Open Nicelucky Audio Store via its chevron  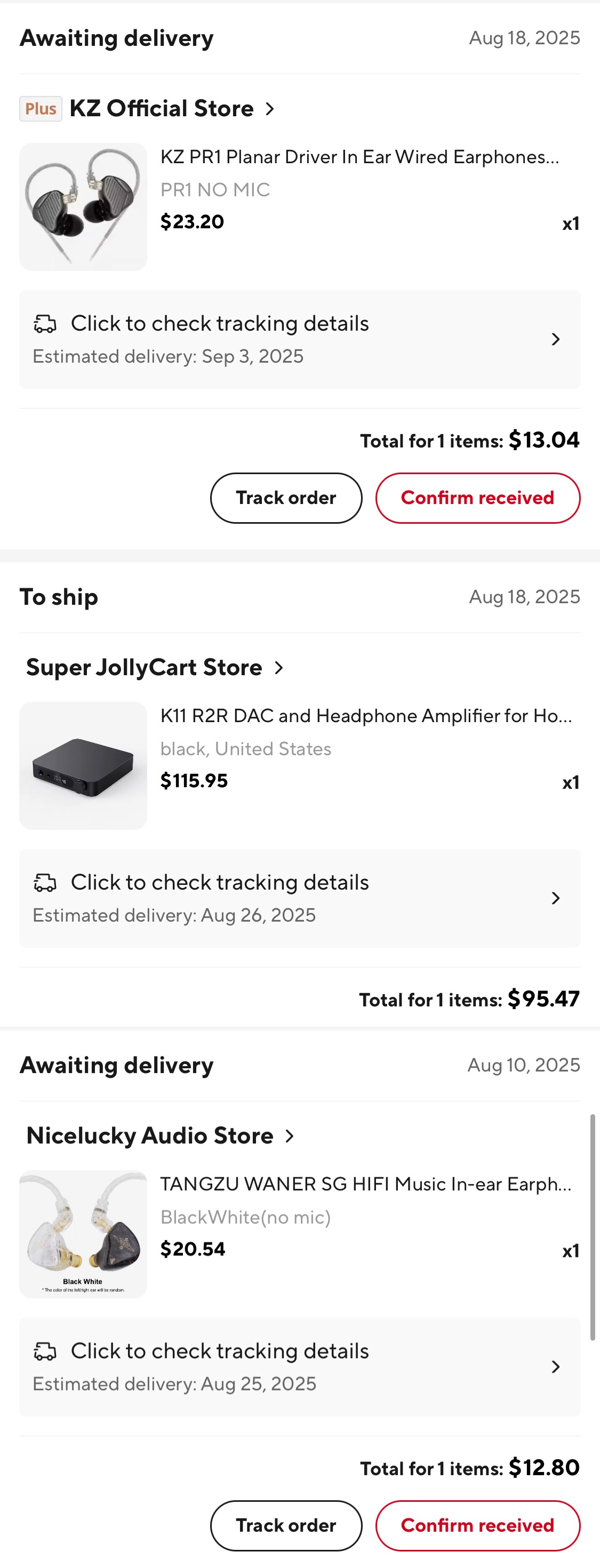click(x=290, y=1136)
